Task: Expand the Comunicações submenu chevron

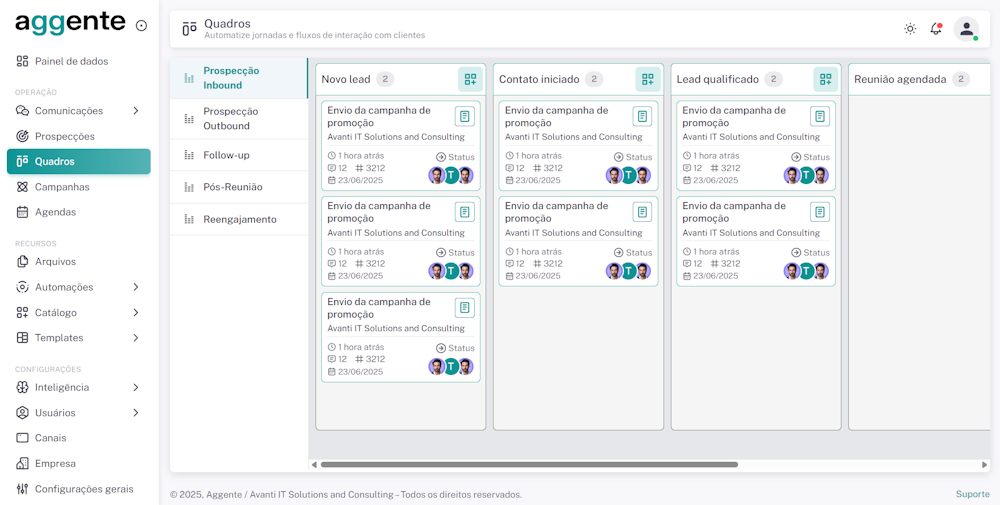Action: pos(135,111)
